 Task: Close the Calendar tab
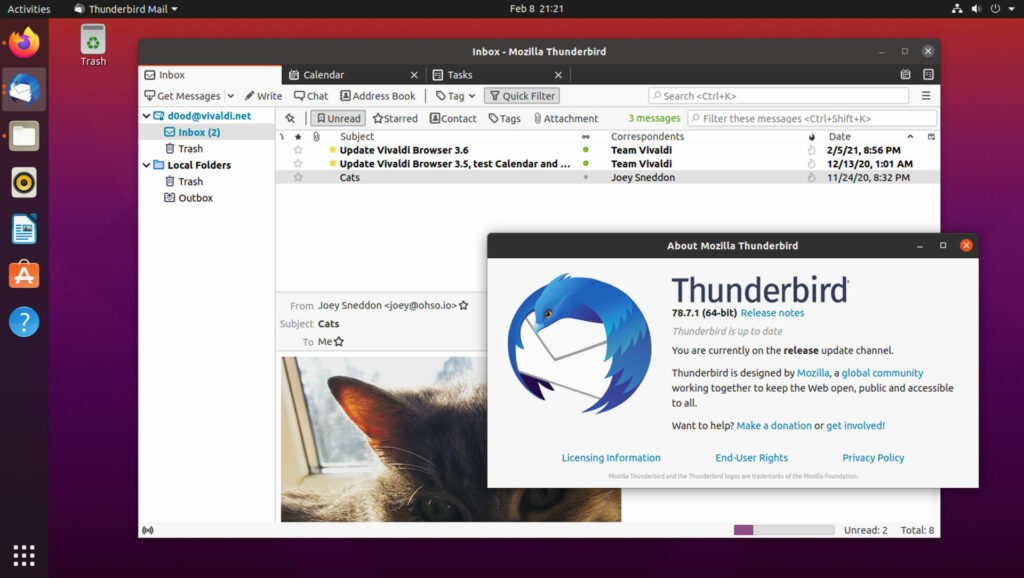414,75
